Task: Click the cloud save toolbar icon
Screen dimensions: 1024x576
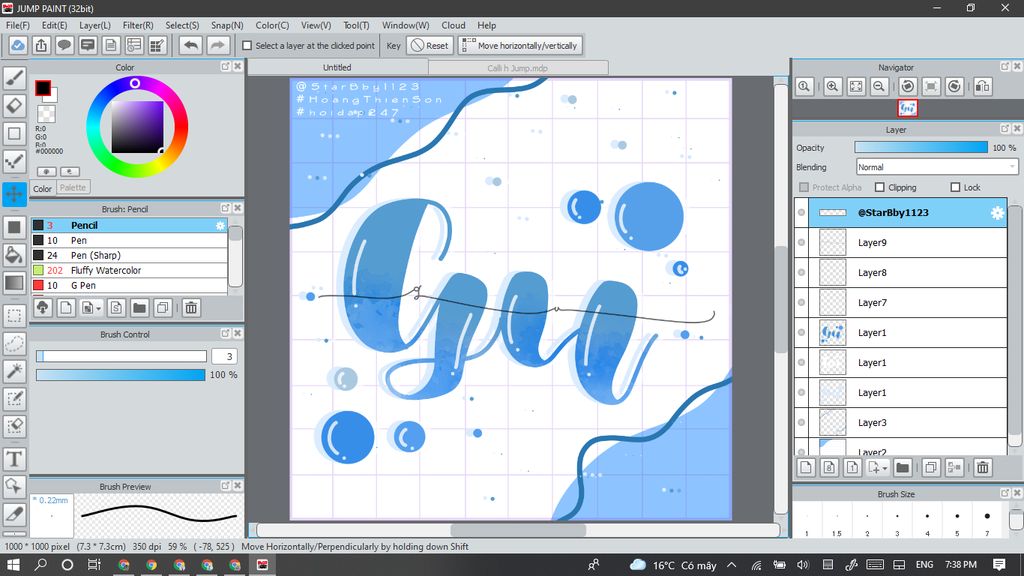Action: point(18,45)
